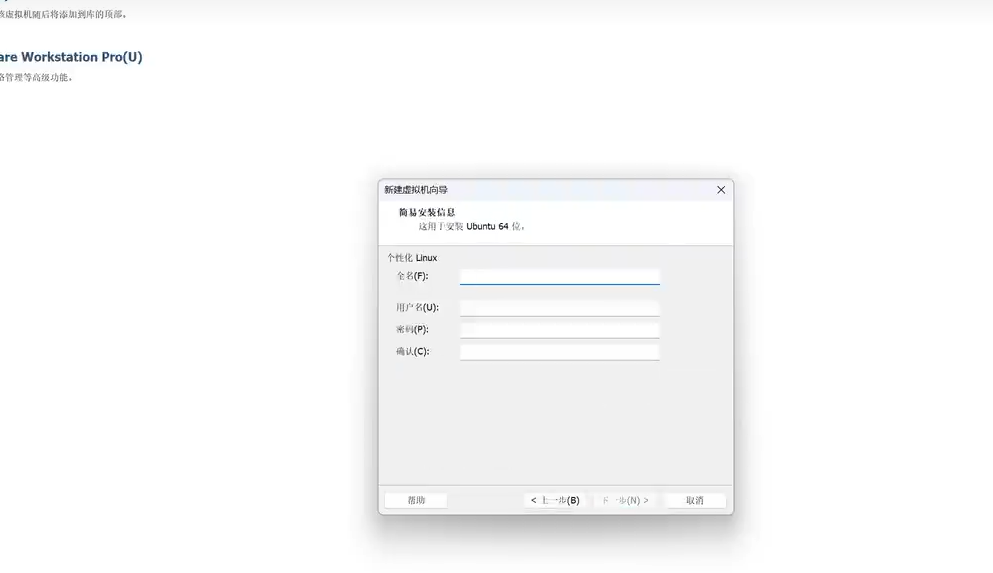Go back with 上一步(B) button
Viewport: 993px width, 573px height.
click(555, 500)
